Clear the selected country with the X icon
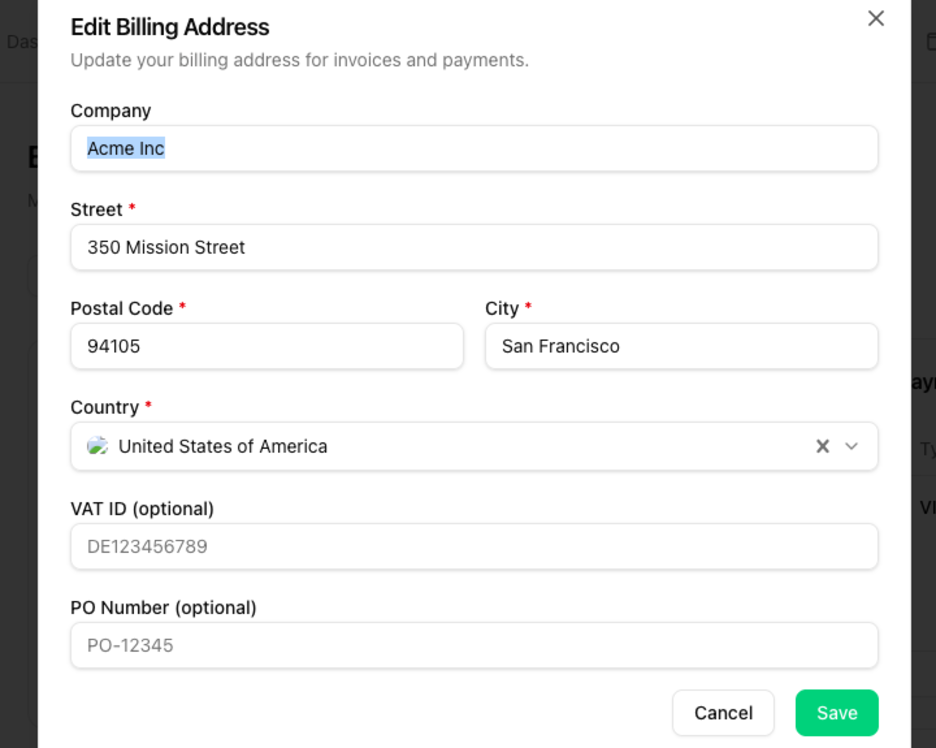The width and height of the screenshot is (936, 748). tap(822, 446)
